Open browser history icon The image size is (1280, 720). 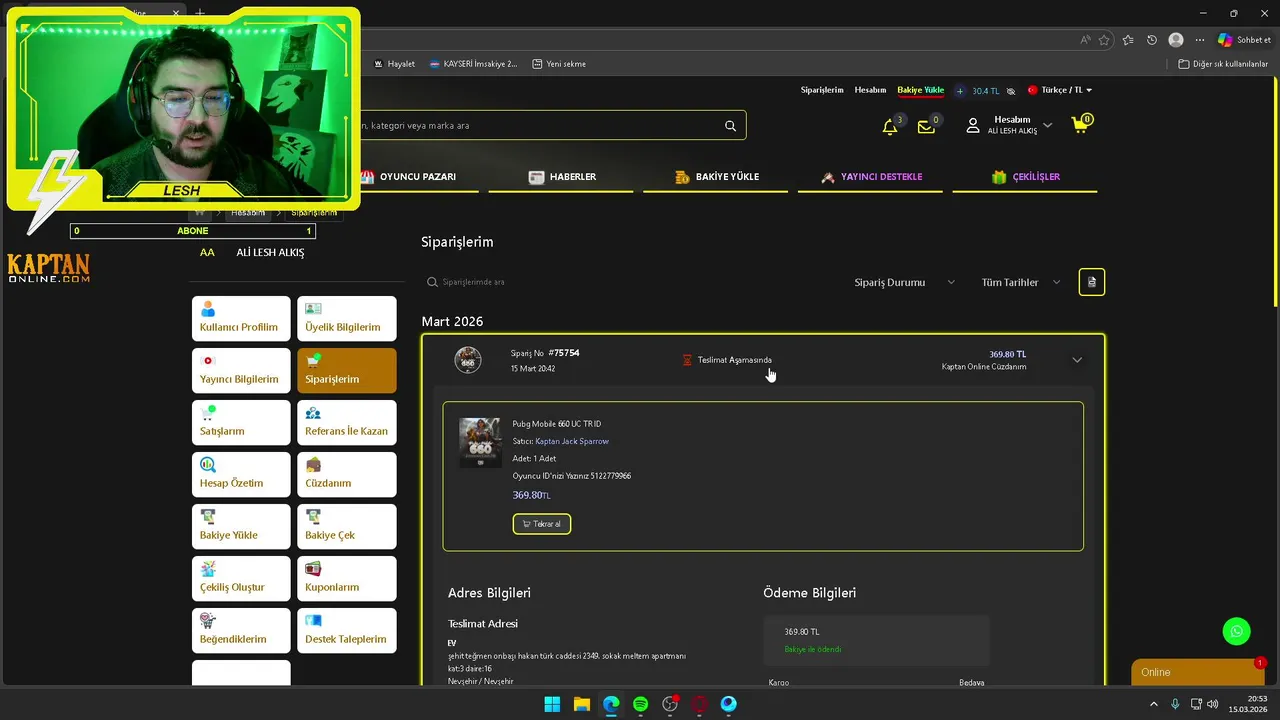(1152, 40)
